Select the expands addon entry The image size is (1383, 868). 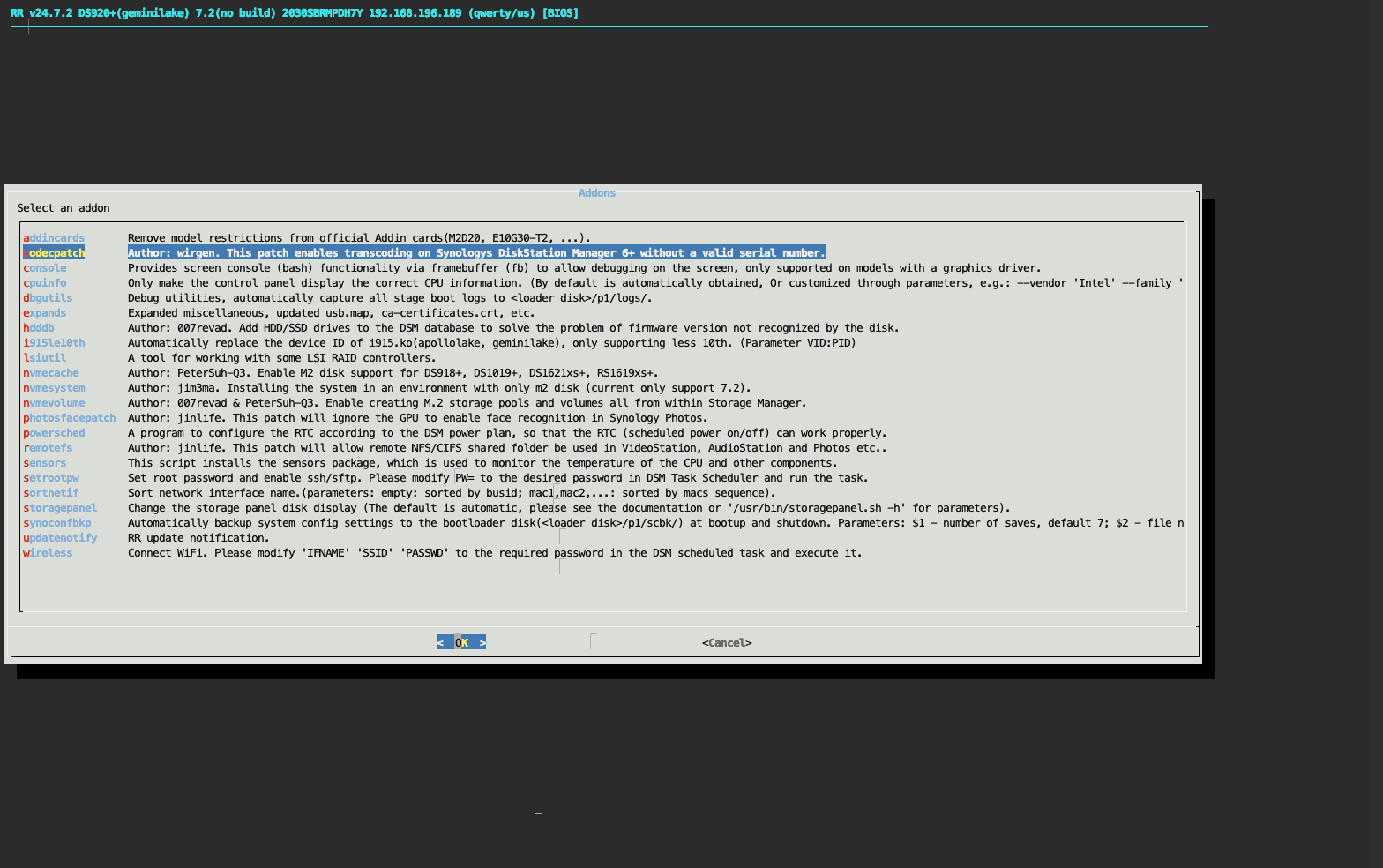pos(45,313)
